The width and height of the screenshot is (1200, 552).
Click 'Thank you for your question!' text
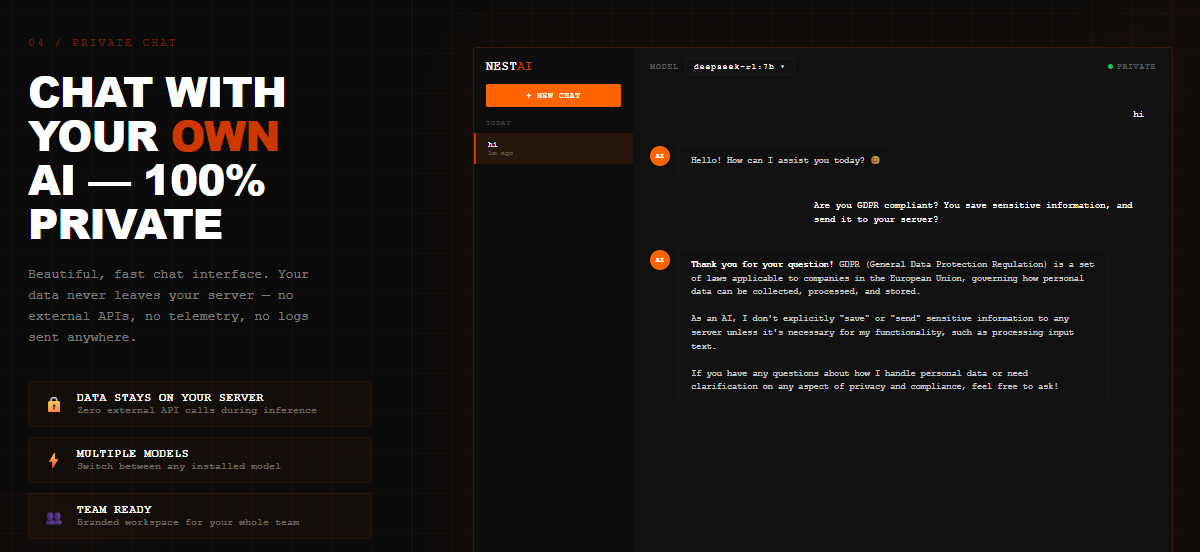pos(762,264)
